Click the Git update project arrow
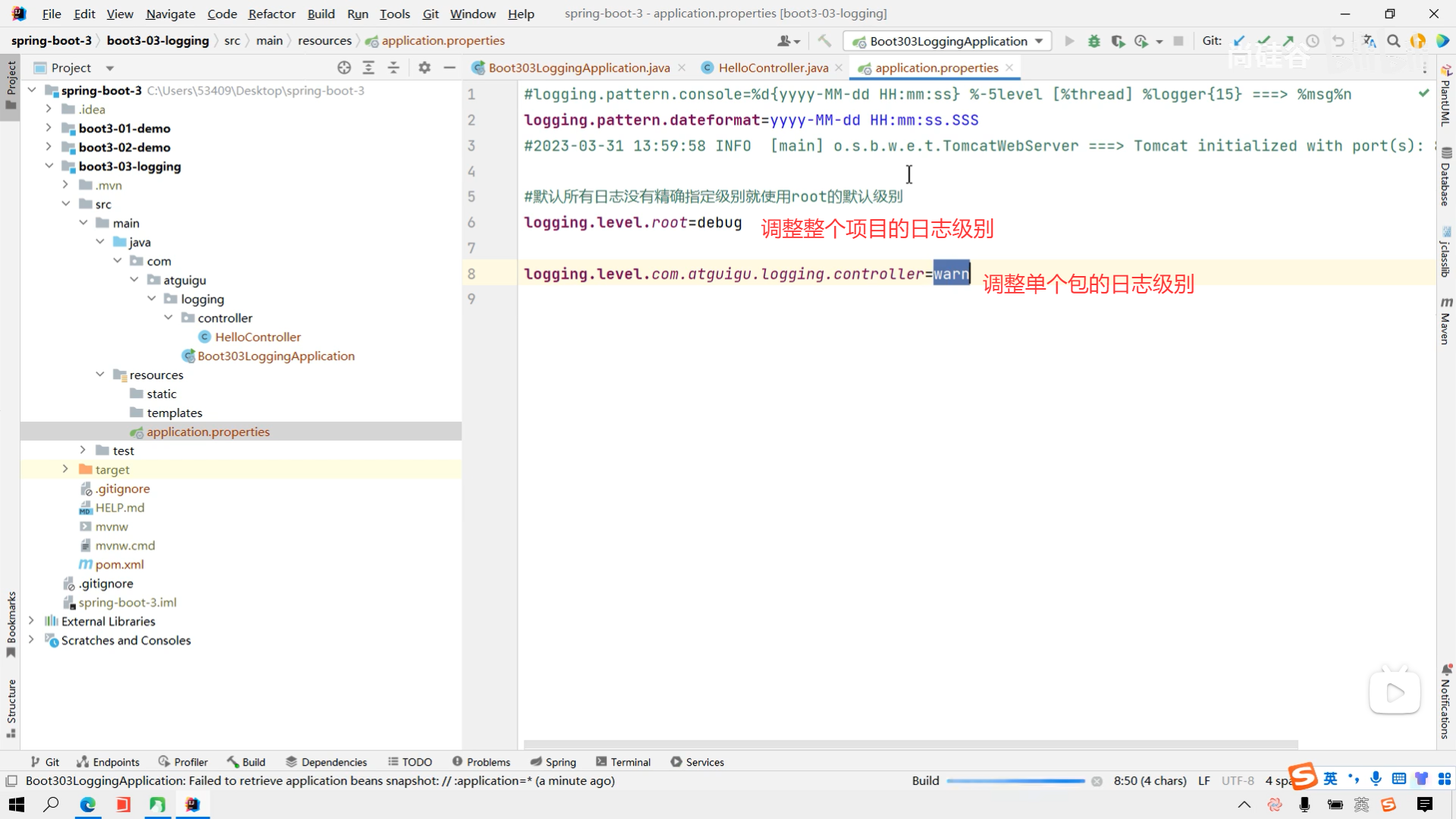The width and height of the screenshot is (1456, 819). click(1239, 41)
